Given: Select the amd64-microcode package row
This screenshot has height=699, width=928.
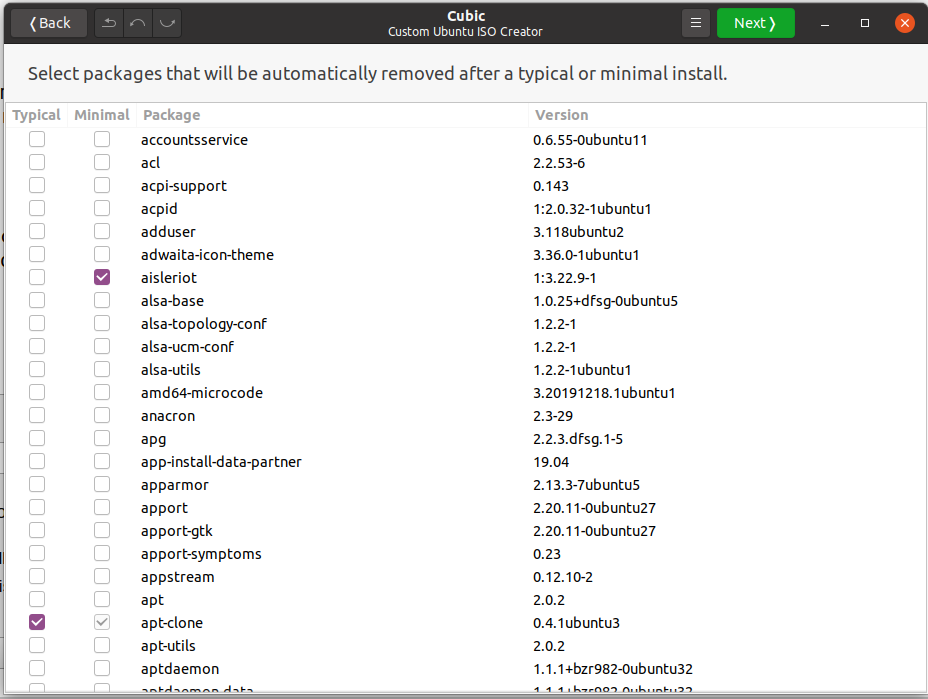Looking at the screenshot, I should 202,393.
